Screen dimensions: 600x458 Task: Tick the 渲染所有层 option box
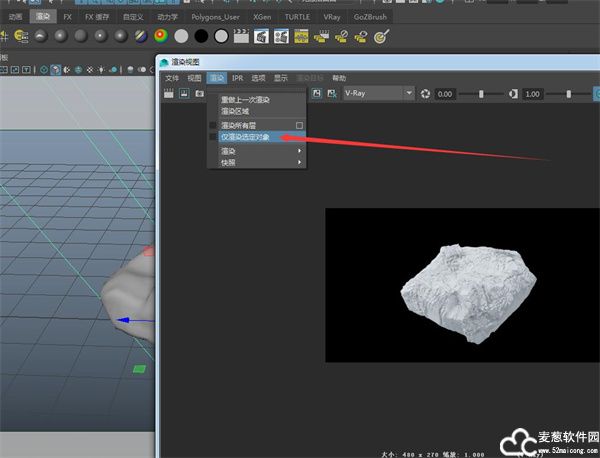tap(299, 125)
